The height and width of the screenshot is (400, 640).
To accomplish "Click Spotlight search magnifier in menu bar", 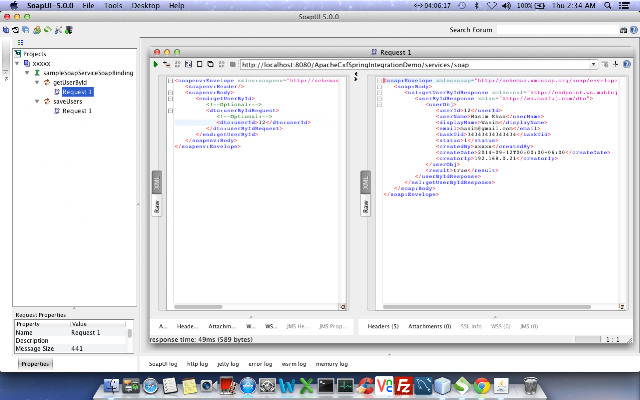I will click(x=608, y=5).
